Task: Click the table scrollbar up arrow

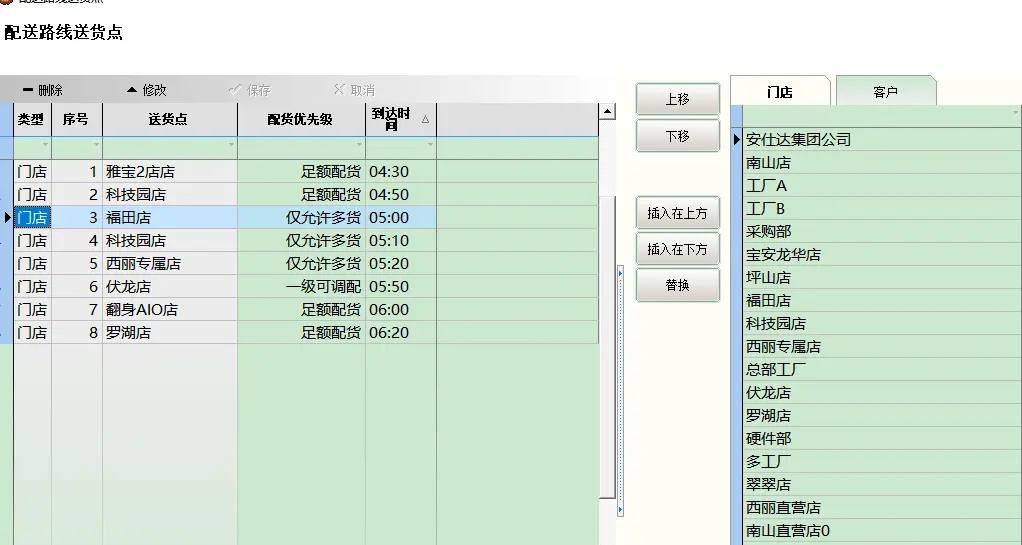Action: tap(607, 111)
